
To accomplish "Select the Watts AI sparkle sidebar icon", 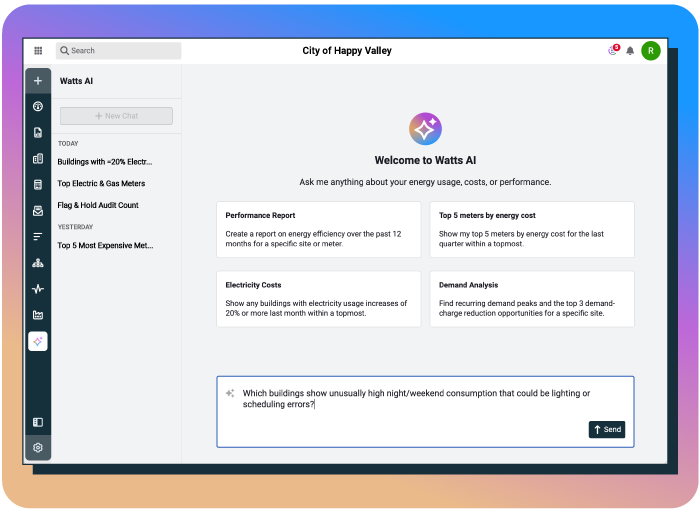I will pyautogui.click(x=38, y=341).
